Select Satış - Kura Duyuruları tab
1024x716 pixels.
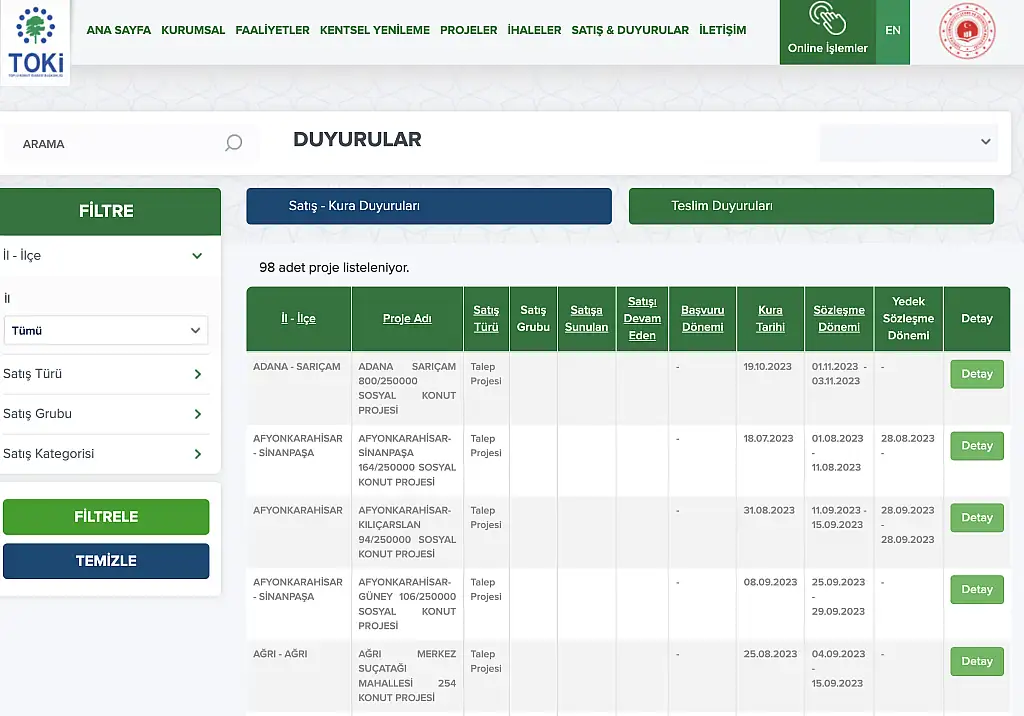pos(429,206)
